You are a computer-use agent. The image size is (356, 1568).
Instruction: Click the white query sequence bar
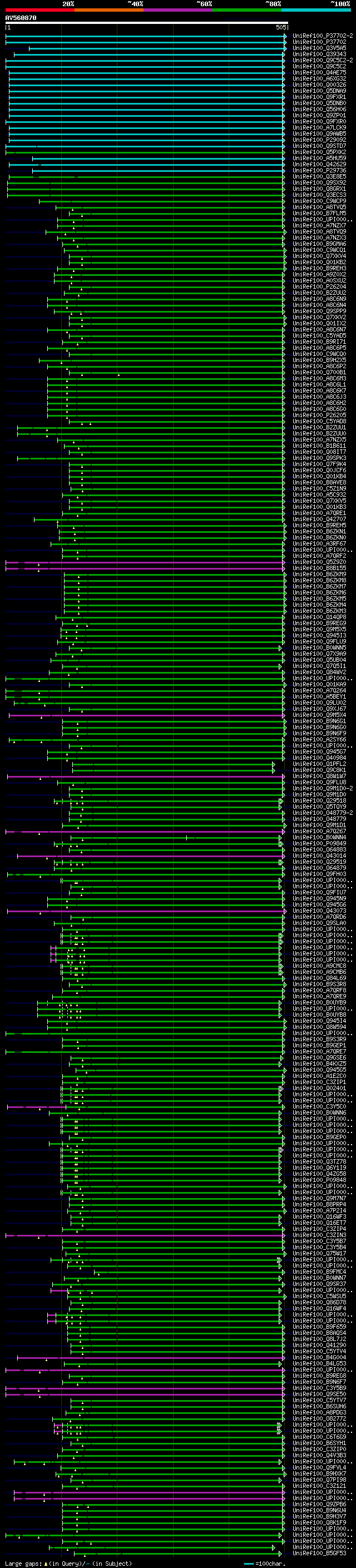(x=146, y=22)
